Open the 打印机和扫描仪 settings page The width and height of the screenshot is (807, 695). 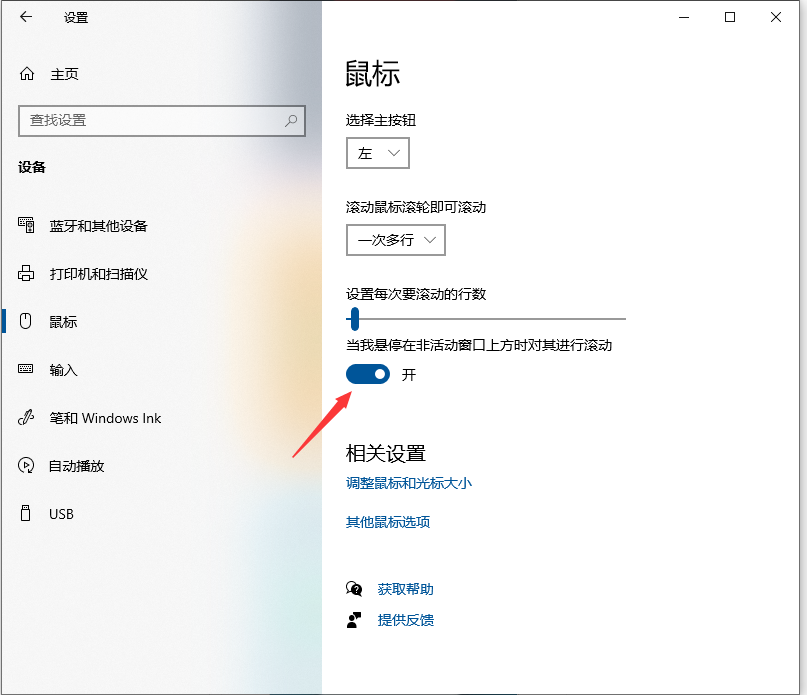98,274
